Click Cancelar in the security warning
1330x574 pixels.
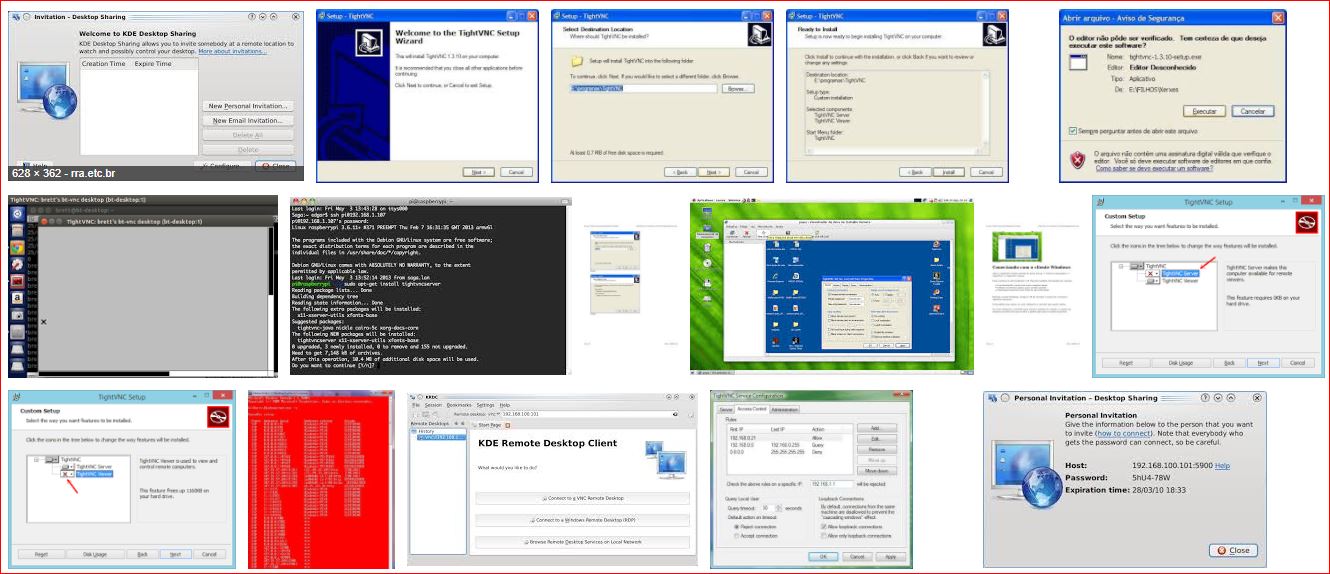(x=1251, y=111)
